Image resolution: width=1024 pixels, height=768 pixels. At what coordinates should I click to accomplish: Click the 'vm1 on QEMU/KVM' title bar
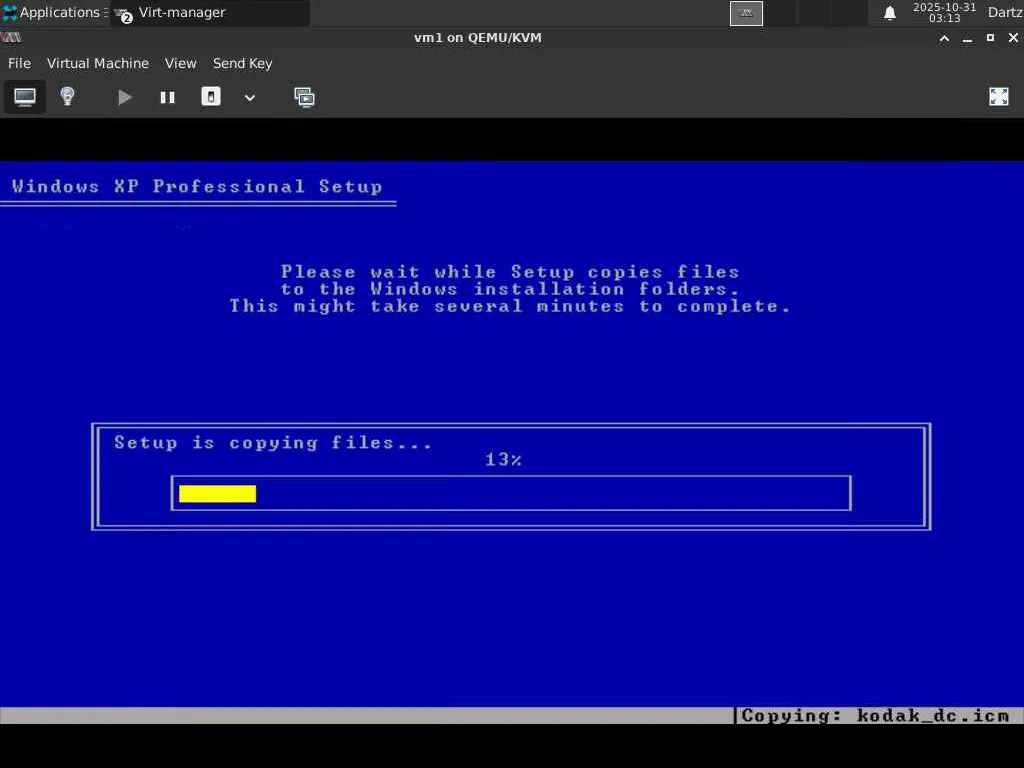click(x=477, y=38)
